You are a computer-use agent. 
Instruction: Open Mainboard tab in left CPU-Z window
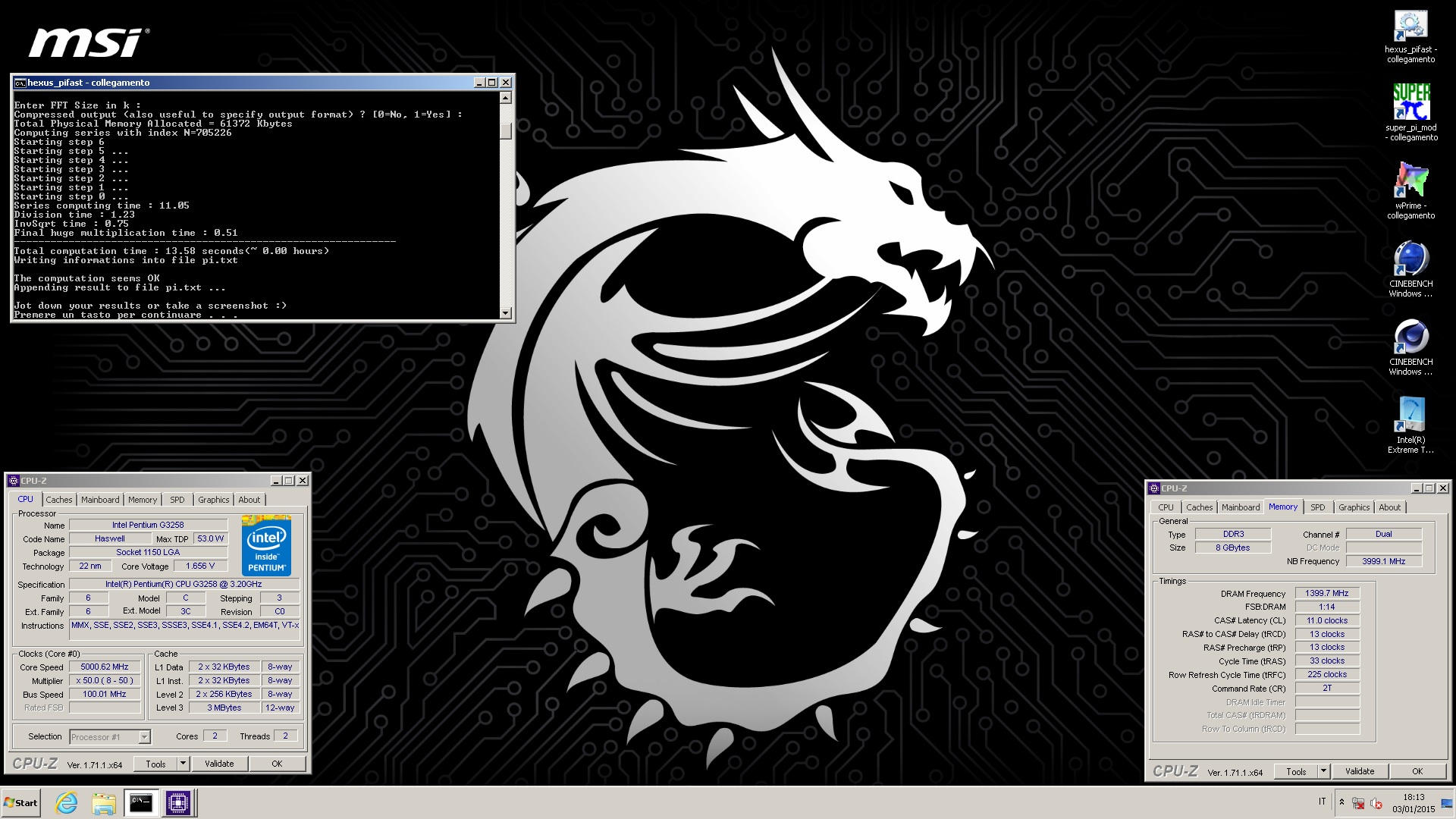(x=100, y=500)
